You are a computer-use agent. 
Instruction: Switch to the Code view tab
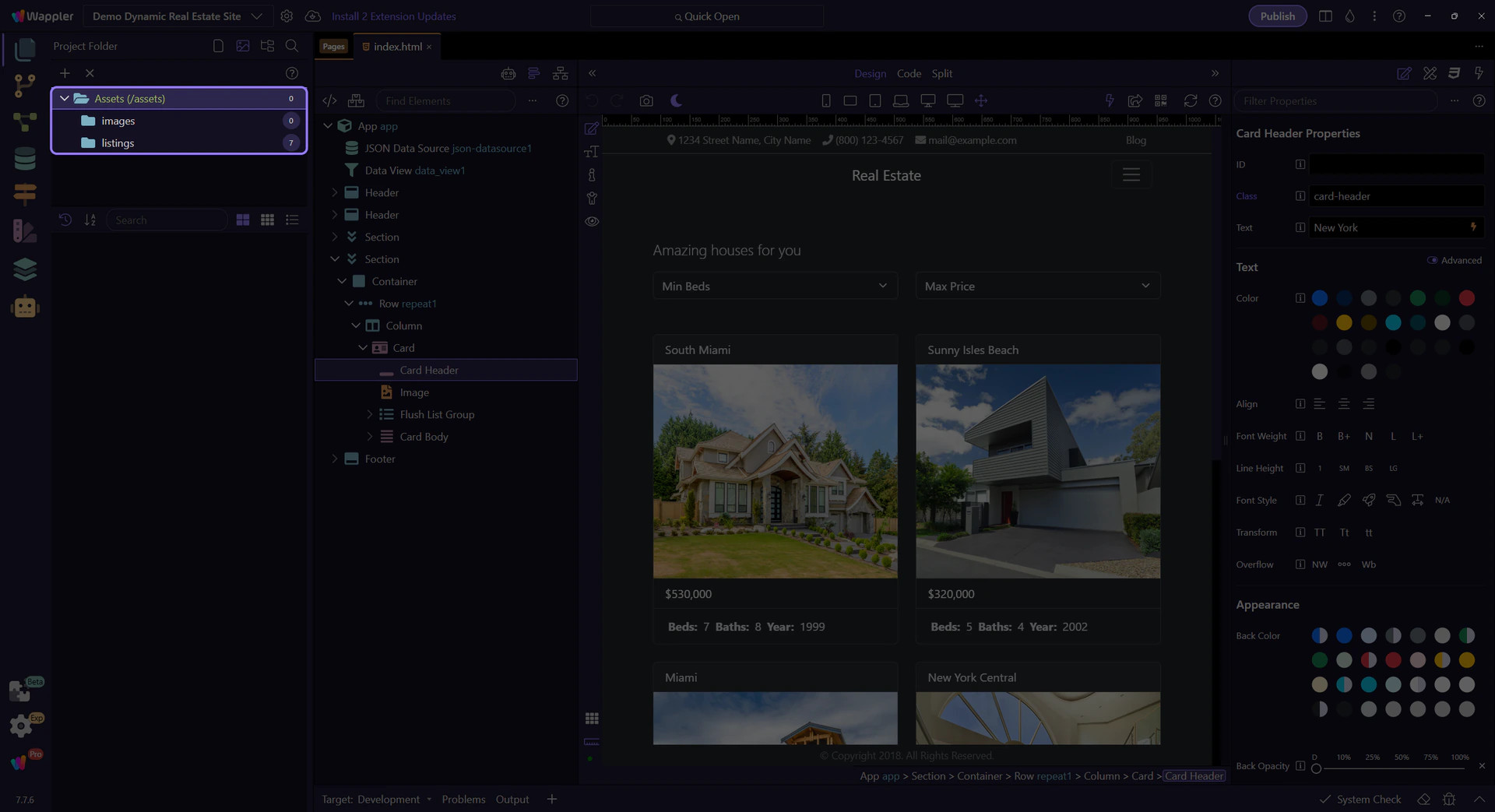point(909,73)
